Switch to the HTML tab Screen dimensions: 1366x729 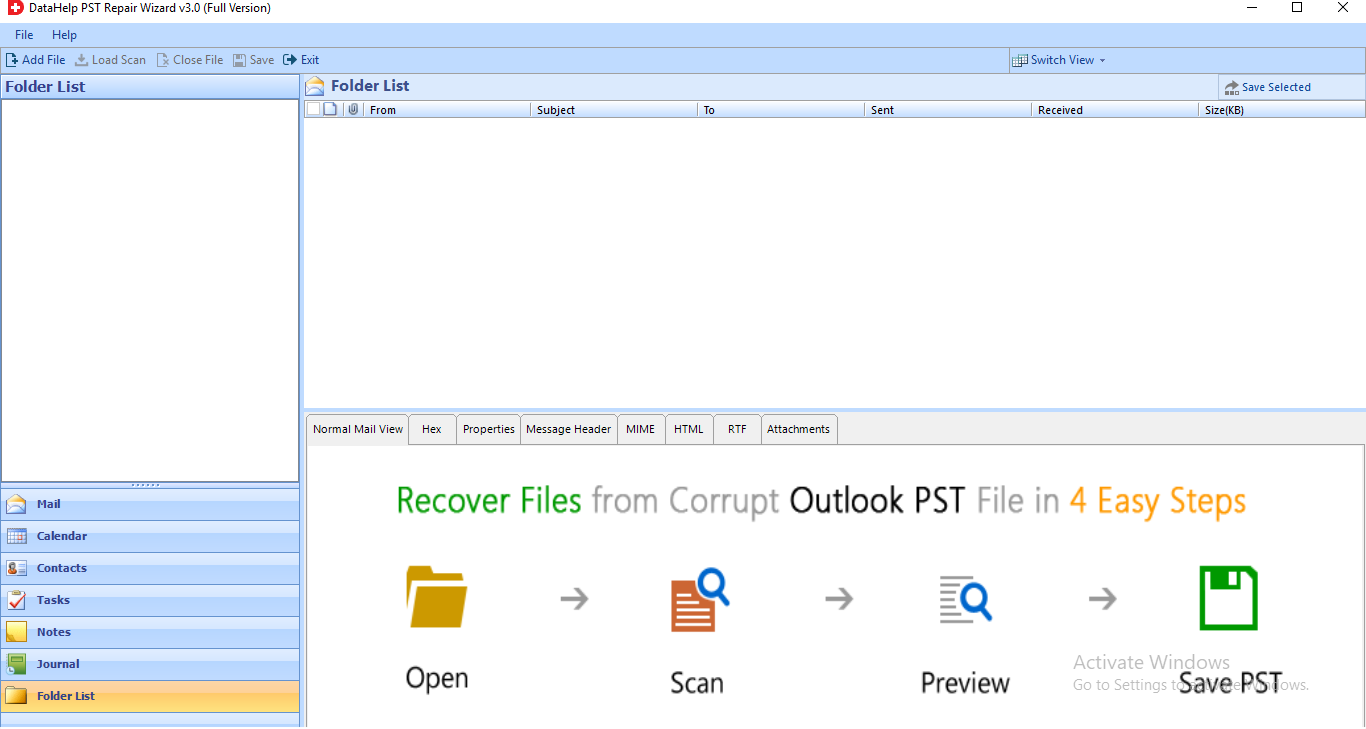pos(689,429)
